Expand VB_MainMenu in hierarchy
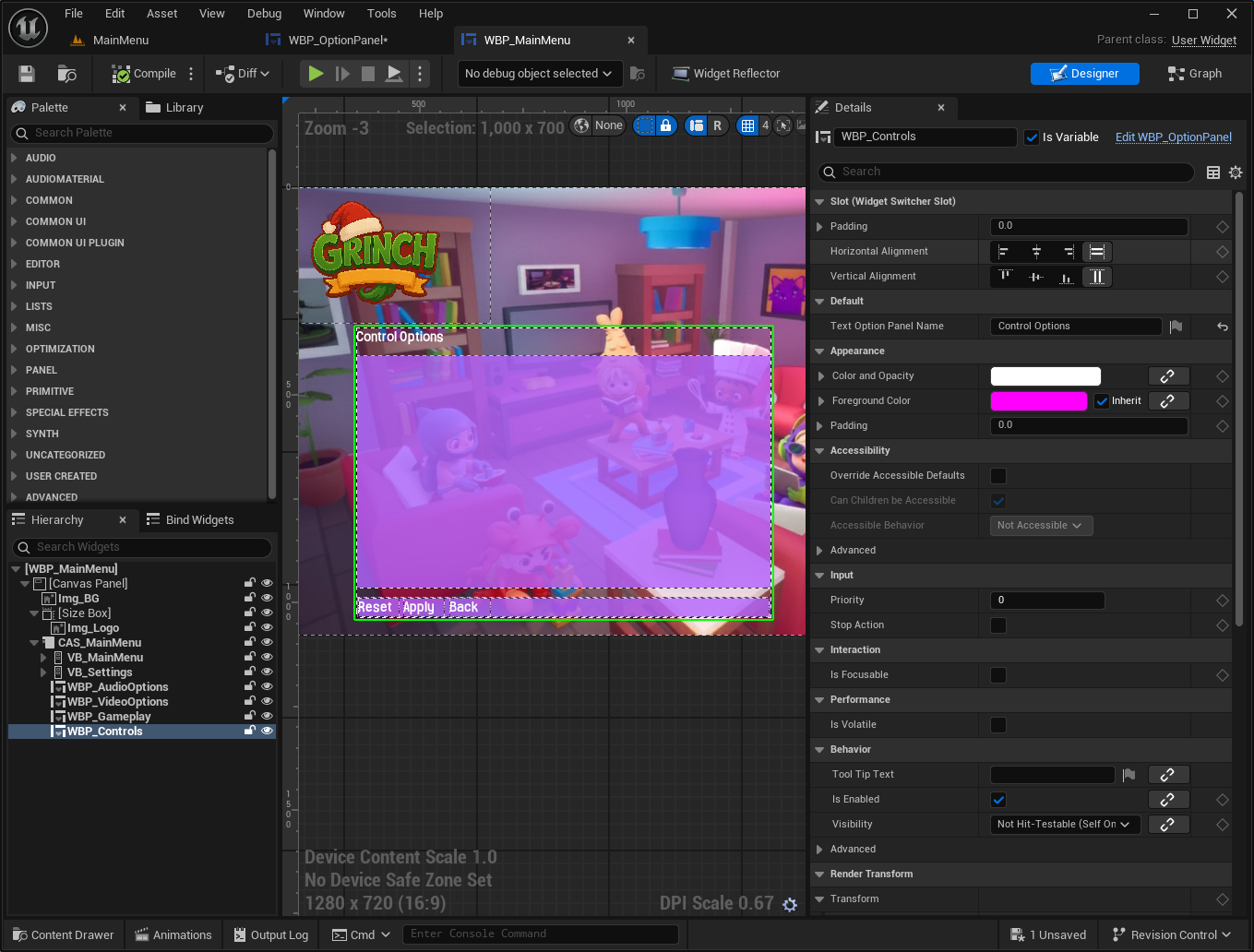The width and height of the screenshot is (1254, 952). (x=43, y=658)
